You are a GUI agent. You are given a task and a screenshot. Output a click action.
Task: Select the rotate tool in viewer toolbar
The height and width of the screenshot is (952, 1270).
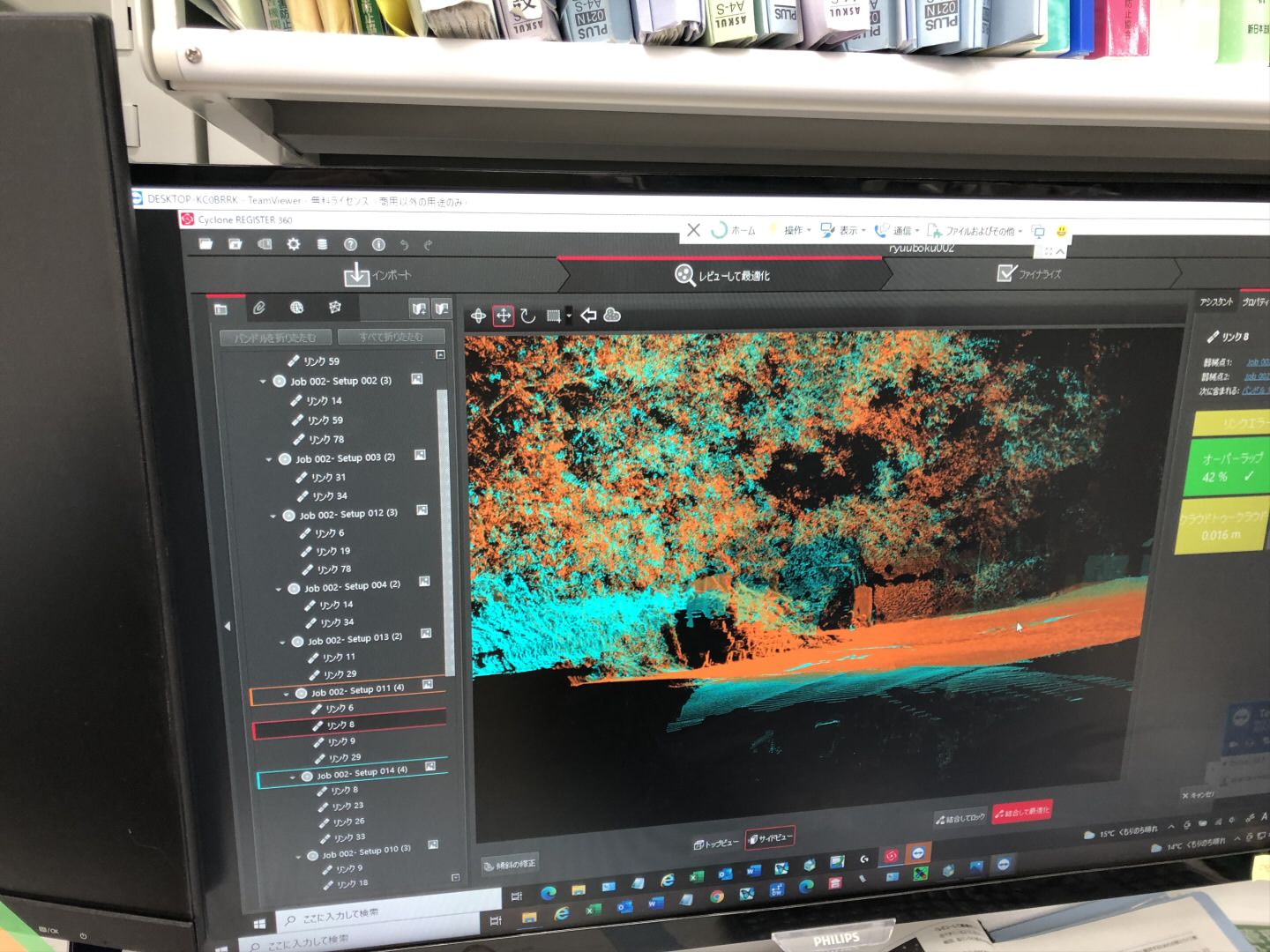[x=527, y=316]
